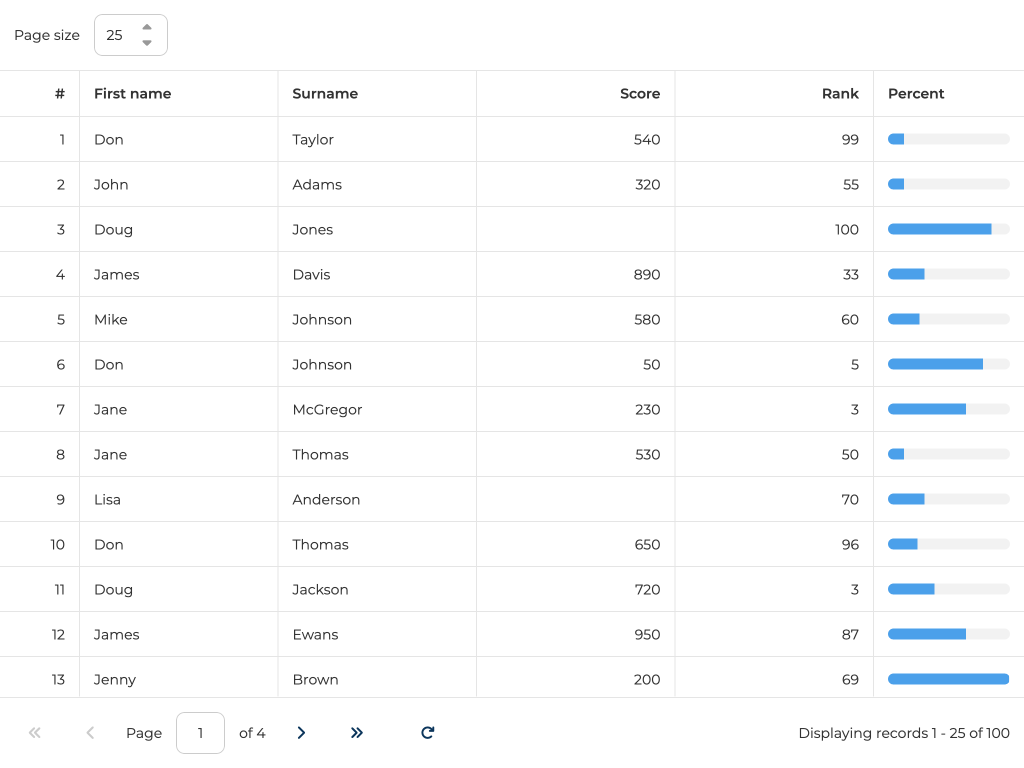Decrease page size with down arrow
Viewport: 1024px width, 768px height.
pos(147,43)
